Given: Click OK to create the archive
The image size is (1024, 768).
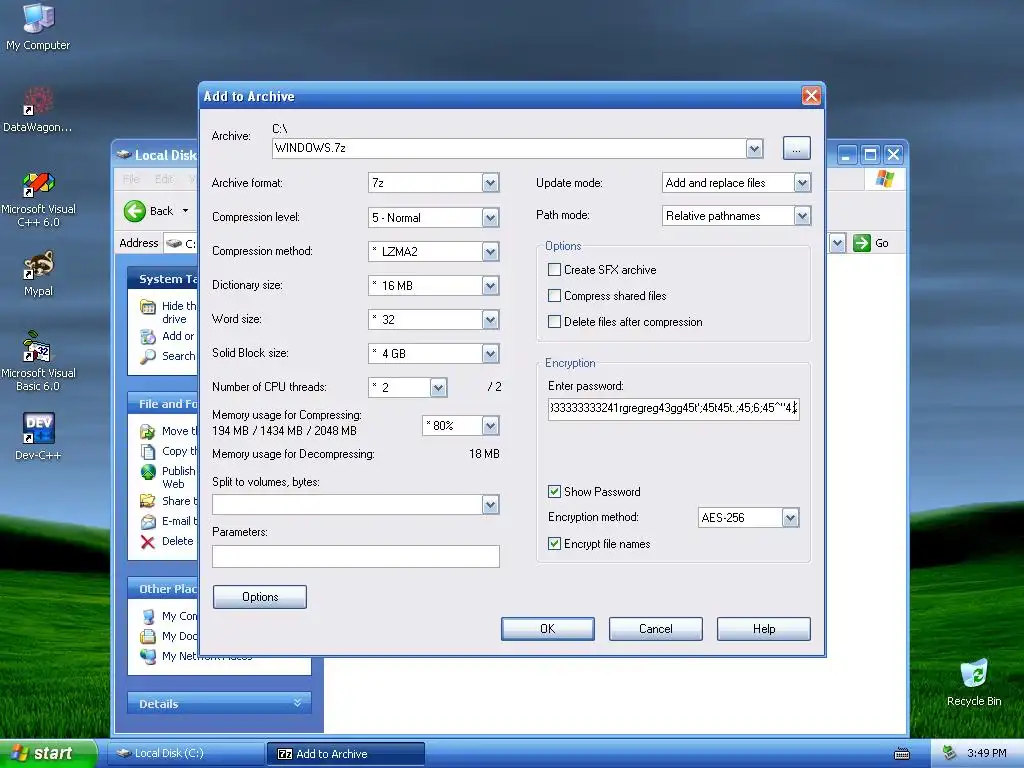Looking at the screenshot, I should coord(548,629).
